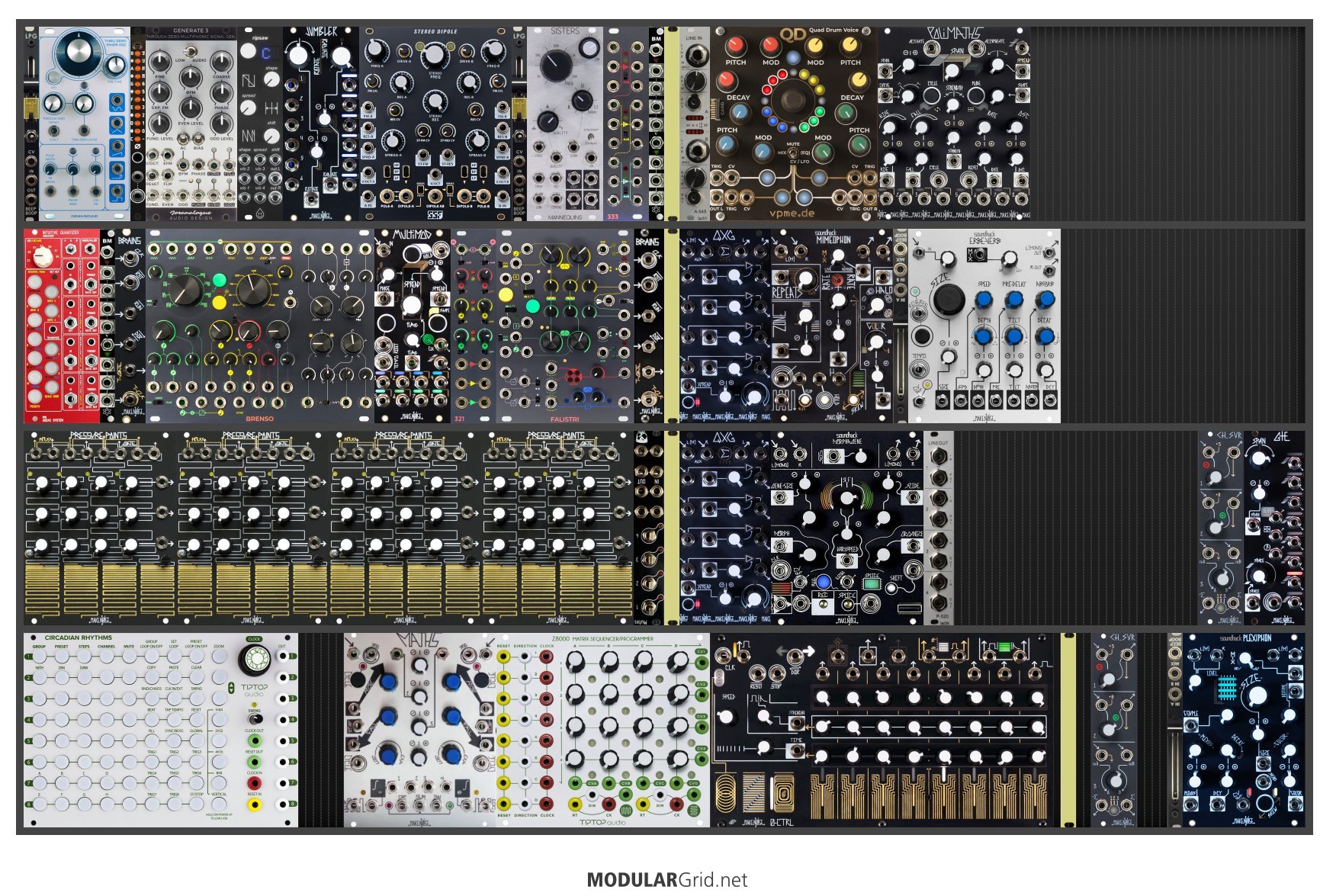Click the STRENGTH jack on 0-CTRL
1336x896 pixels.
click(x=796, y=722)
